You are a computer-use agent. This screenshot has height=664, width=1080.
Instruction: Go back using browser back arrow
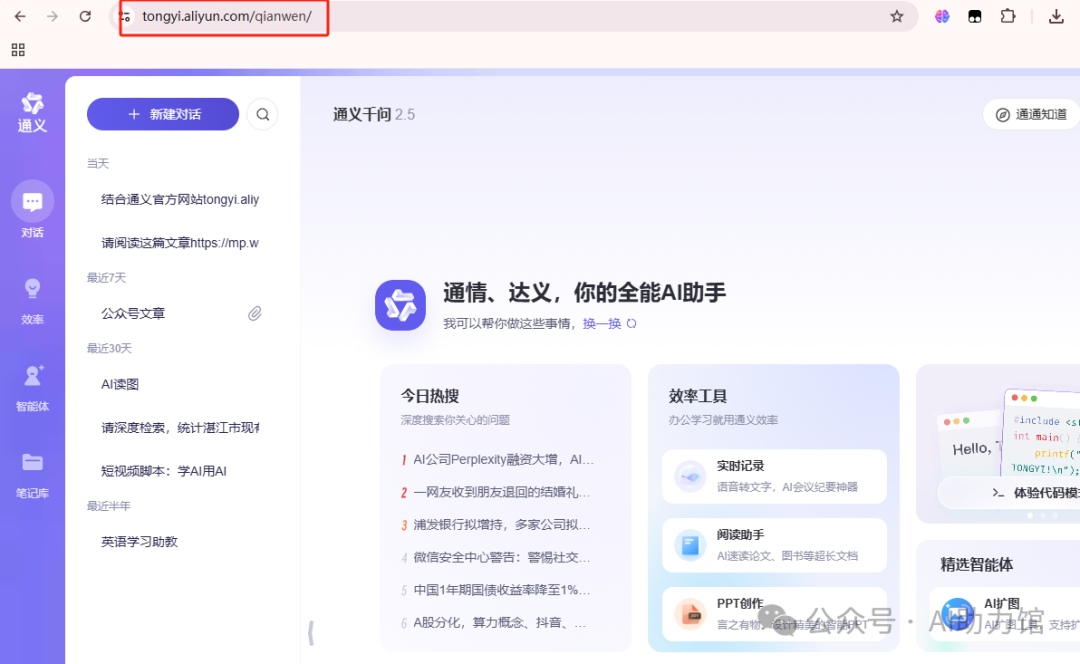[x=20, y=16]
